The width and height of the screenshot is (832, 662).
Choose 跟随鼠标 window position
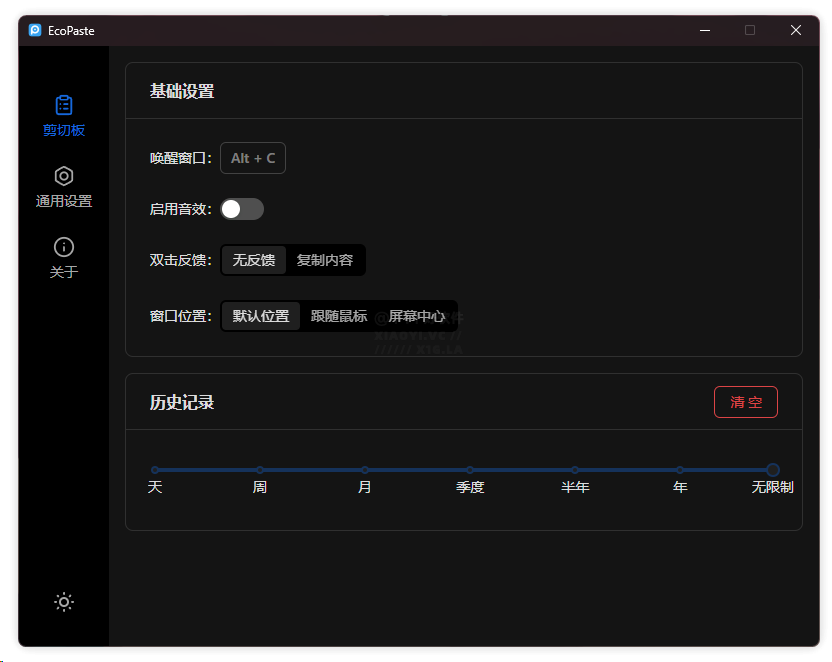pyautogui.click(x=339, y=316)
